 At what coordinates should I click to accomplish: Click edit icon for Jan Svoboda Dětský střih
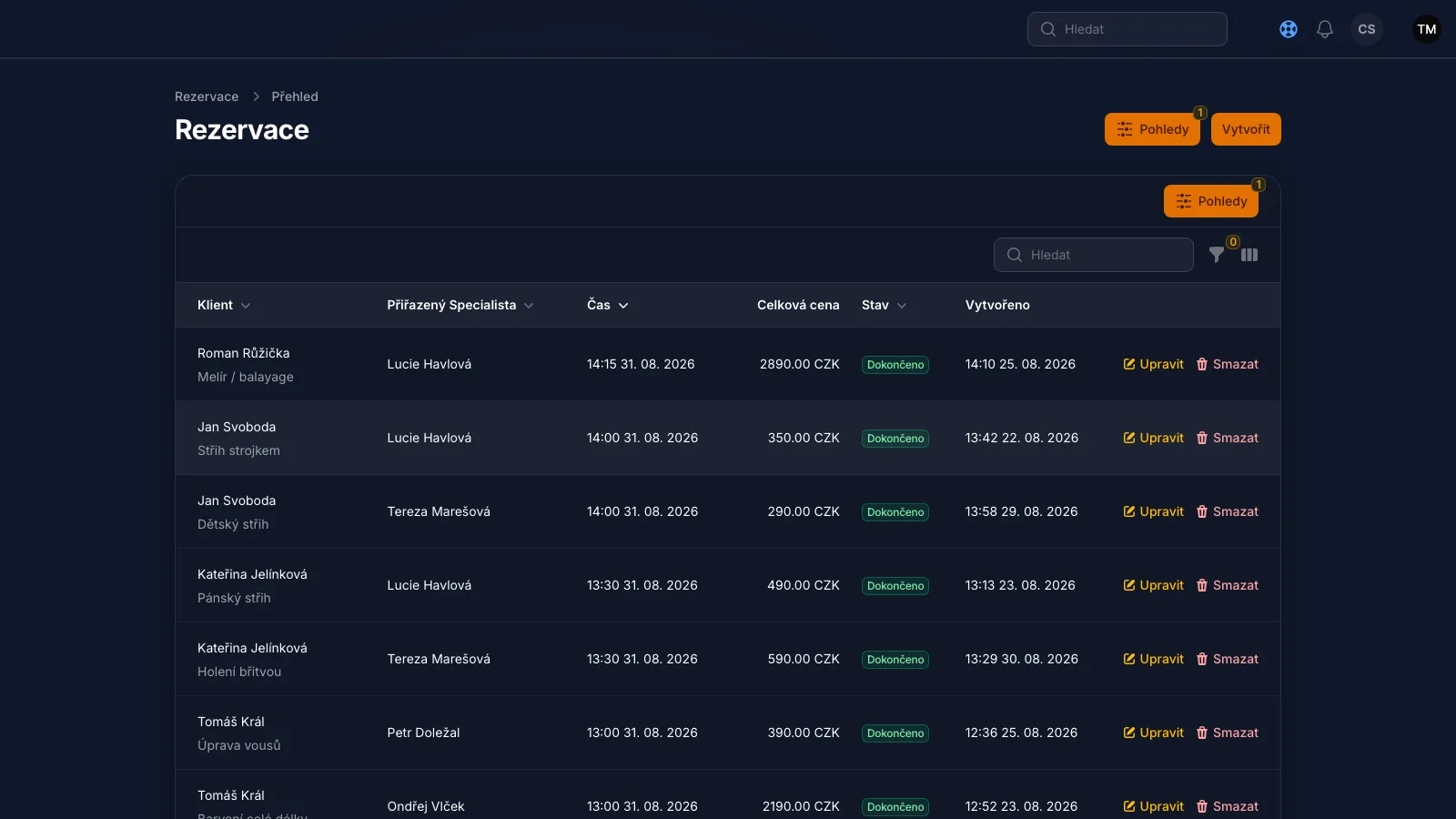pyautogui.click(x=1129, y=511)
